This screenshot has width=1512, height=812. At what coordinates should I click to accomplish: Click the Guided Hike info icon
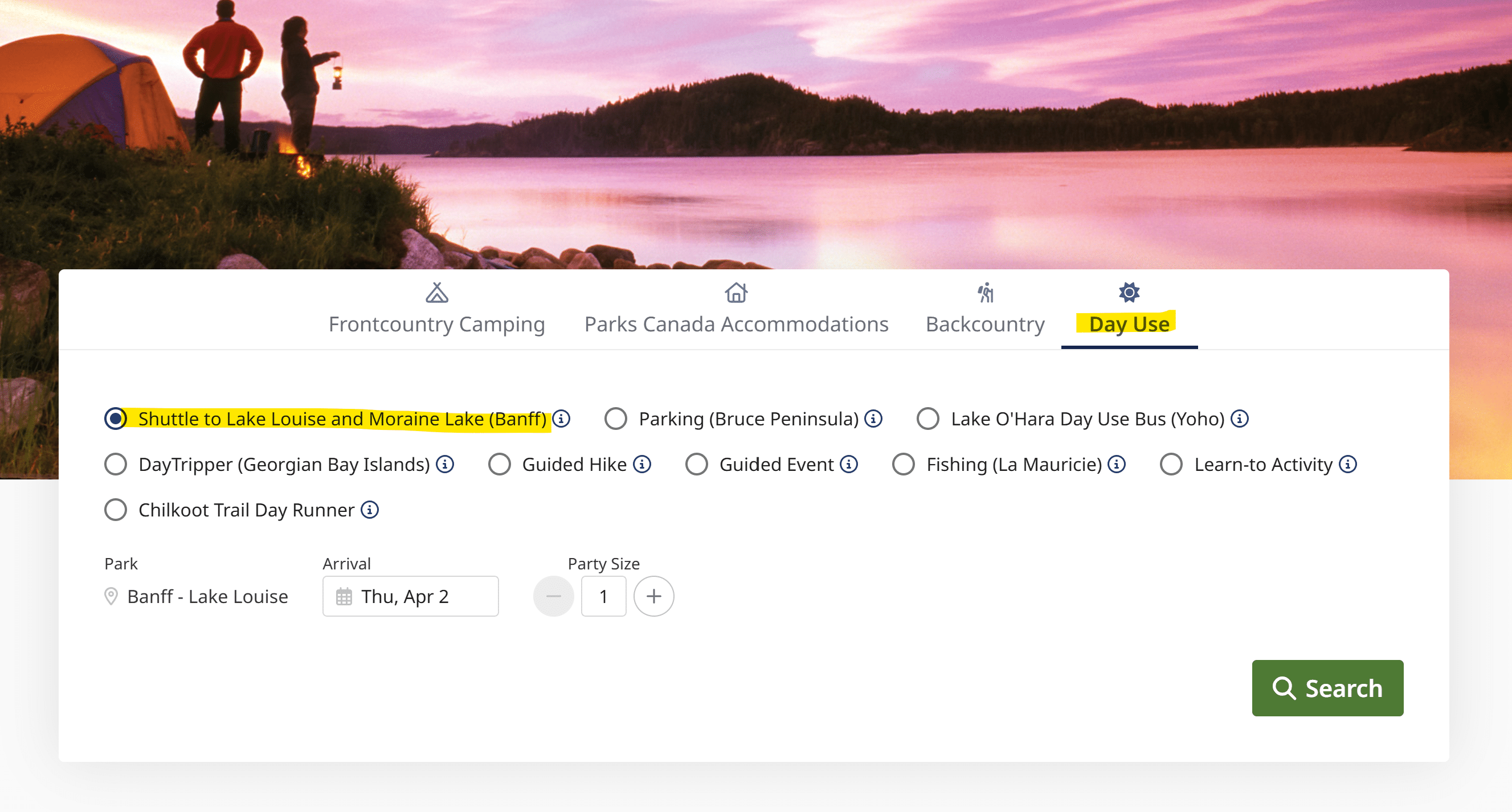[642, 465]
